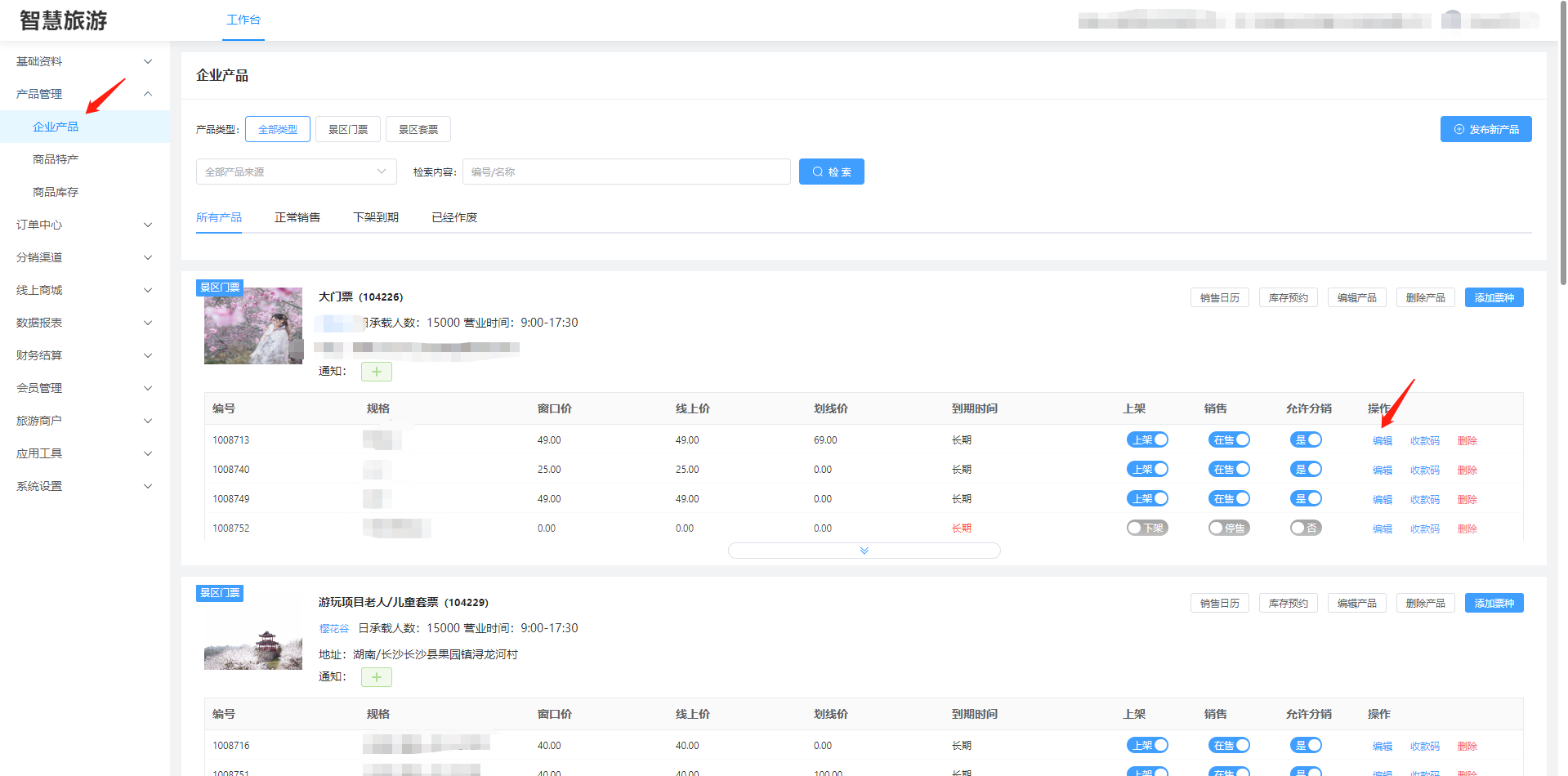This screenshot has height=776, width=1568.
Task: Click the green plus icon under 游玩项目 notice
Action: click(x=376, y=677)
